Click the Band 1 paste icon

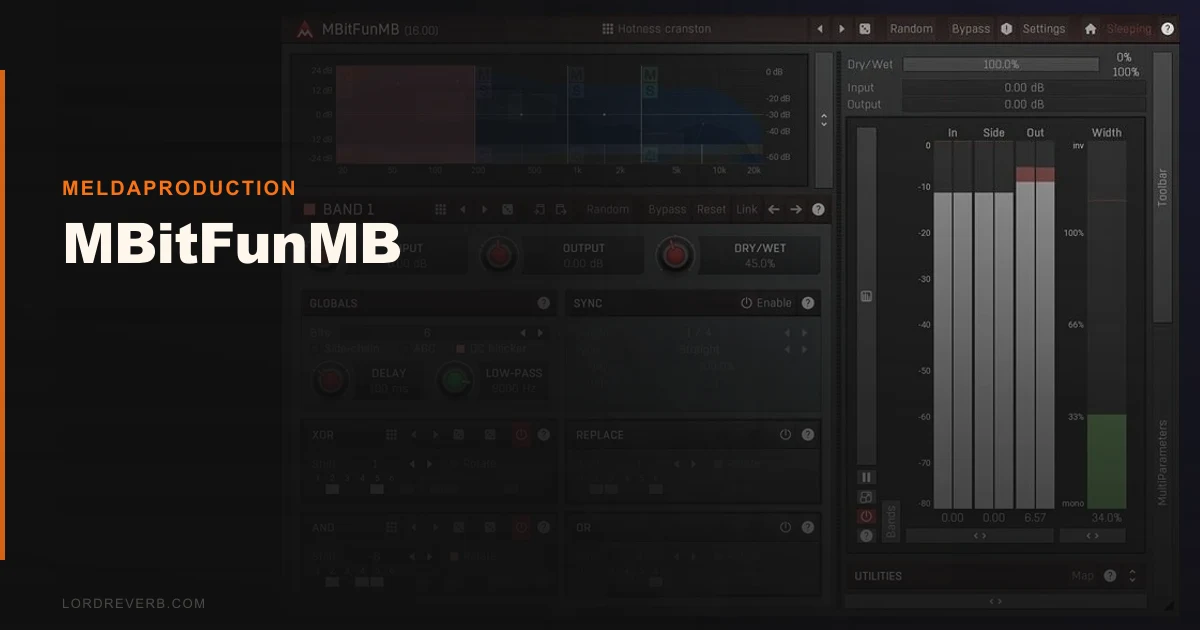point(561,209)
